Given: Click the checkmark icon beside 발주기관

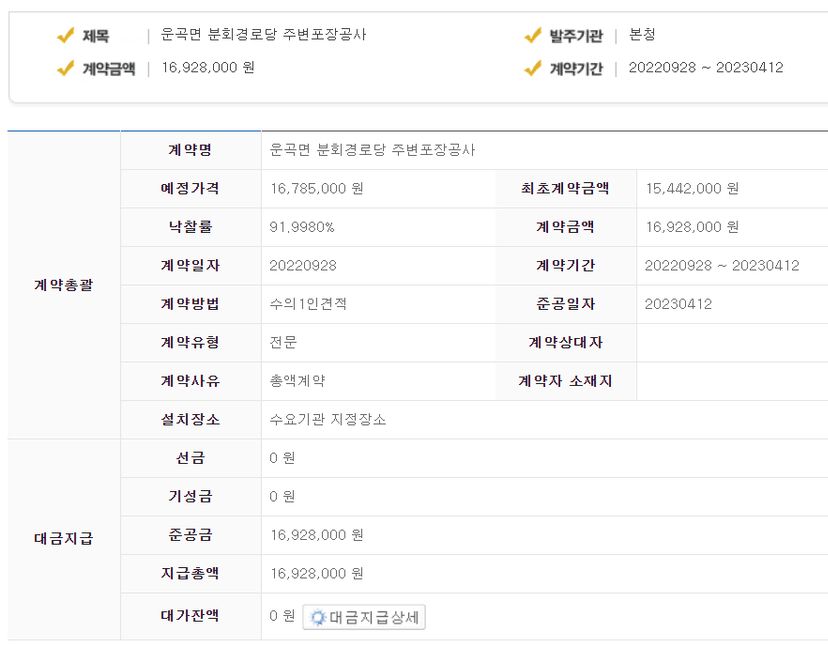Looking at the screenshot, I should (x=533, y=36).
